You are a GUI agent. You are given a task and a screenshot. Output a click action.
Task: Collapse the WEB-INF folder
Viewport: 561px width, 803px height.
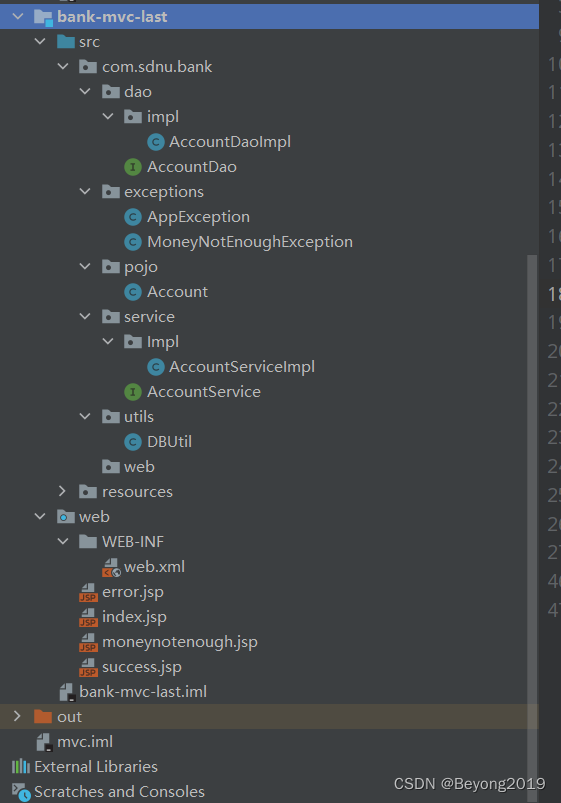(63, 541)
